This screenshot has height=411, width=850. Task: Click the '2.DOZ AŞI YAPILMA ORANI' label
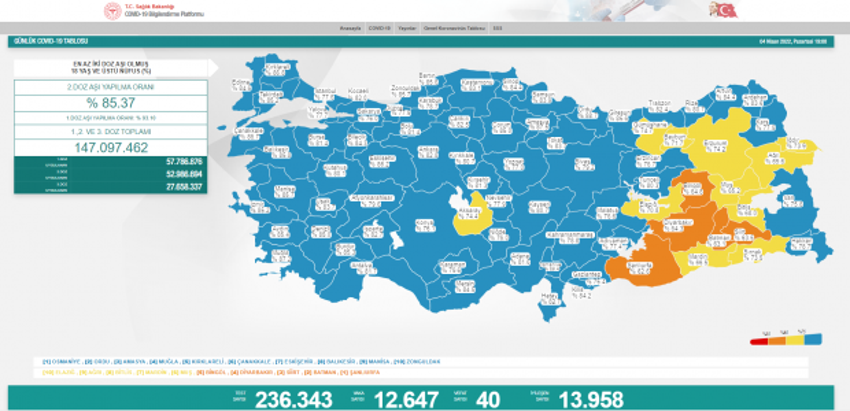111,87
